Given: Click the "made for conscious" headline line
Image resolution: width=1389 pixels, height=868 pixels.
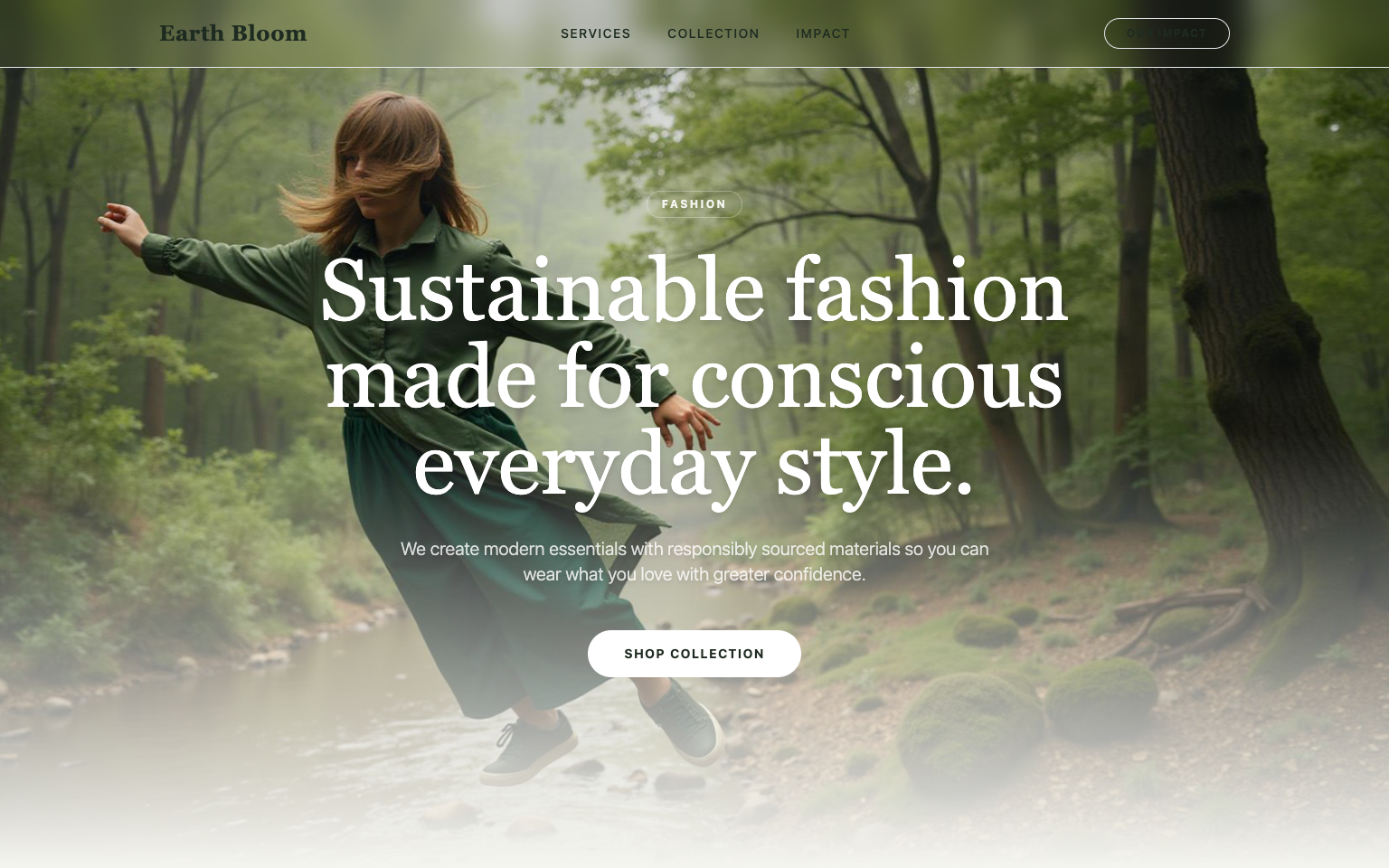Looking at the screenshot, I should point(694,377).
